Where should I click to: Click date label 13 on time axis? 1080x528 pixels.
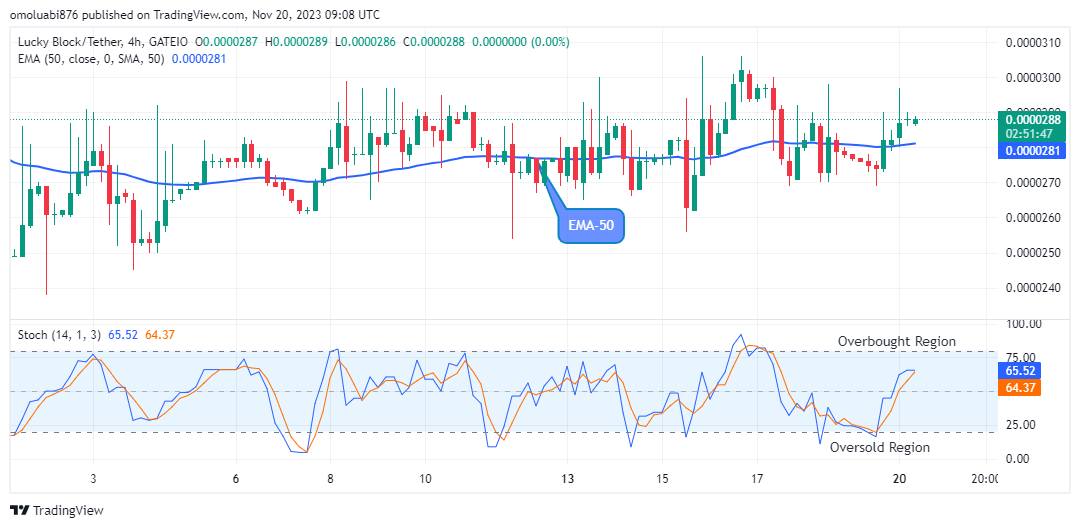point(568,479)
